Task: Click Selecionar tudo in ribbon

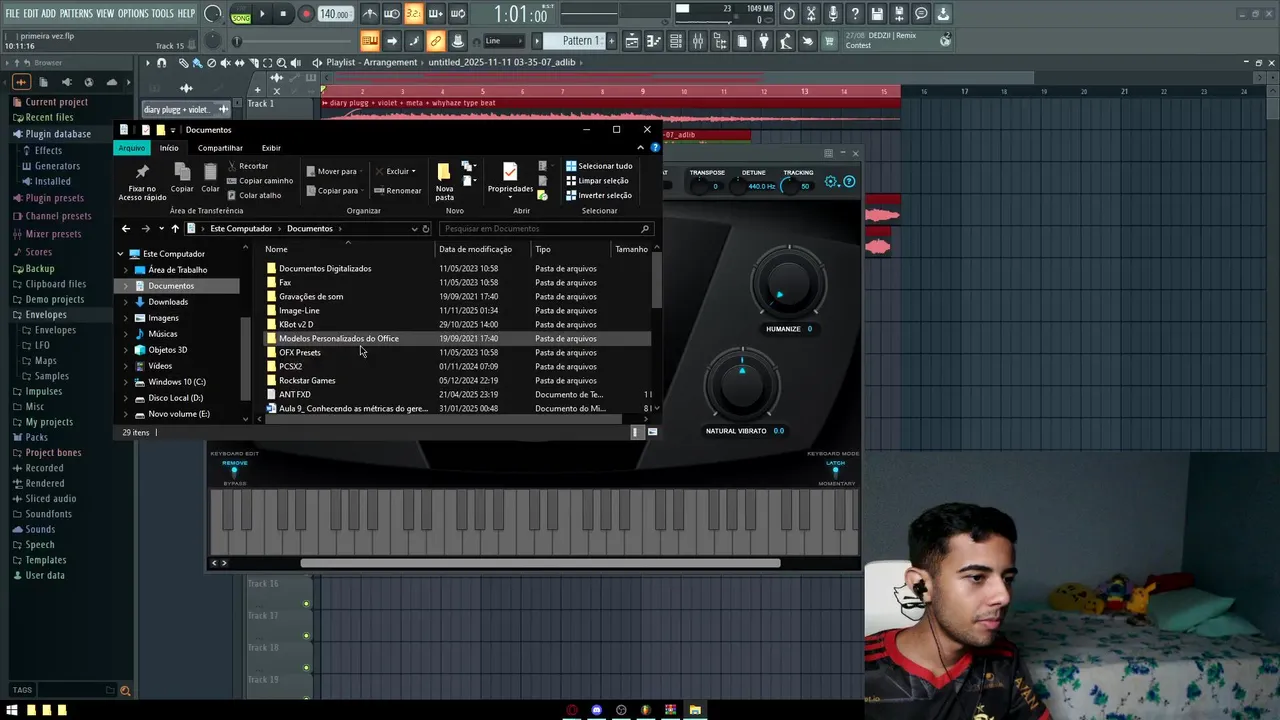Action: click(x=599, y=166)
